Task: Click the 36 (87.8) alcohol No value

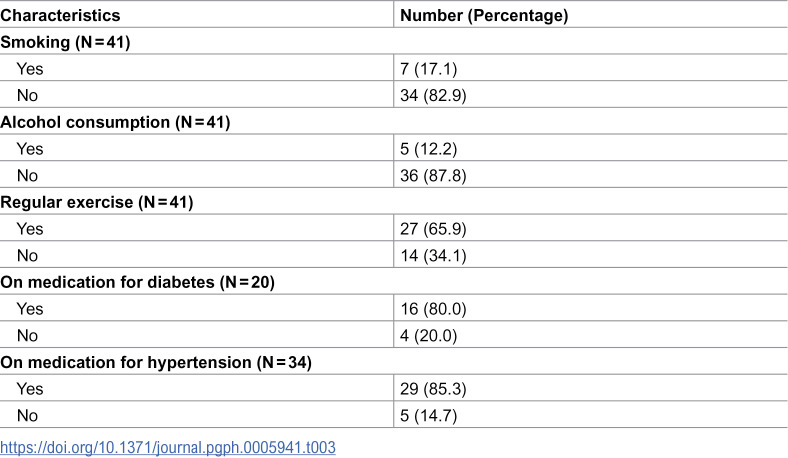Action: tap(433, 175)
